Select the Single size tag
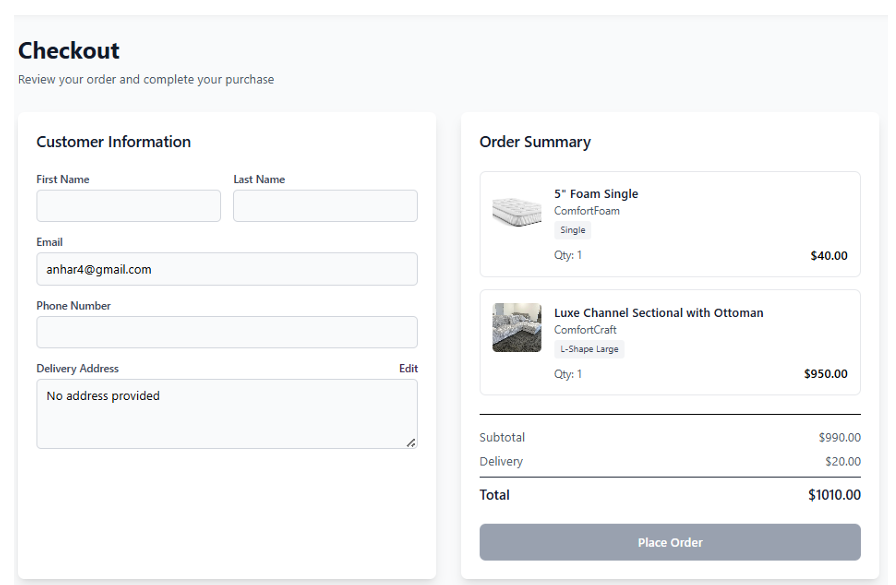 pos(573,230)
